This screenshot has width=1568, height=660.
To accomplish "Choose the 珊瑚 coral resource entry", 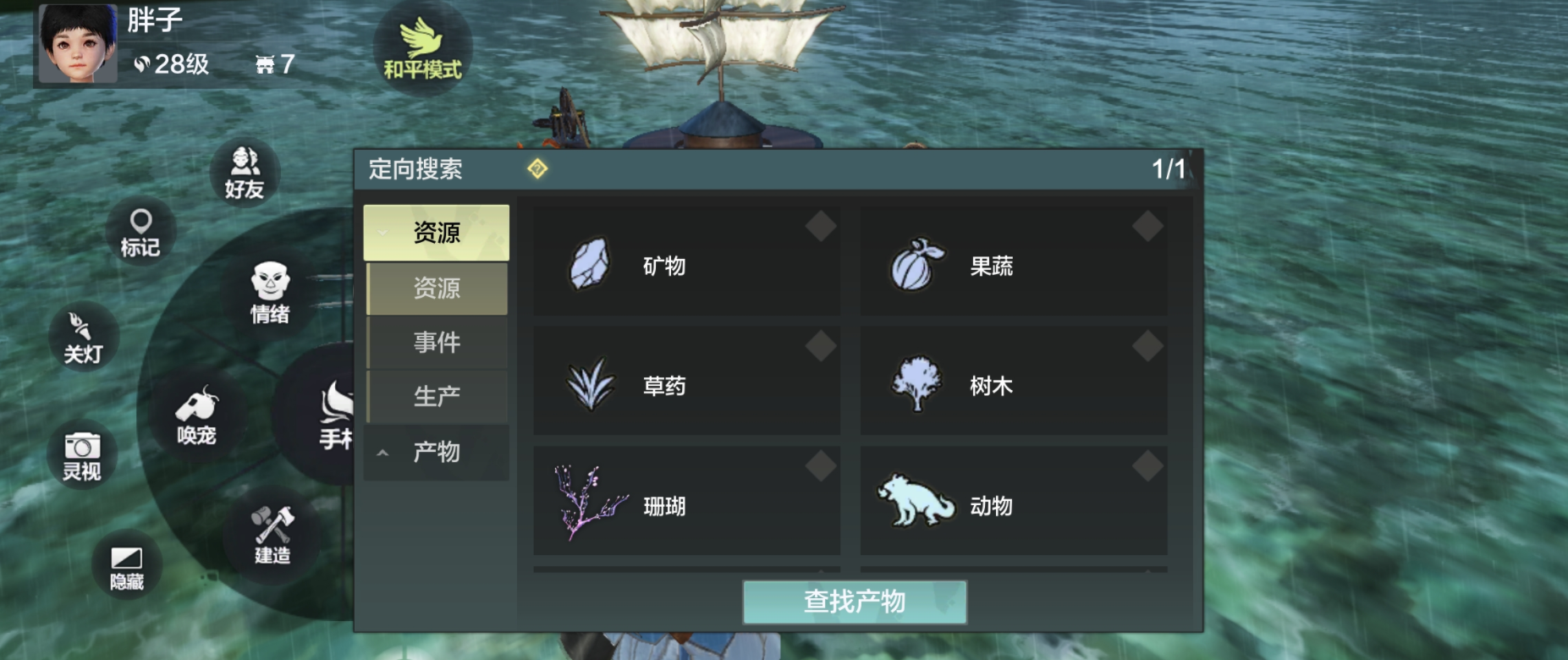I will point(686,501).
